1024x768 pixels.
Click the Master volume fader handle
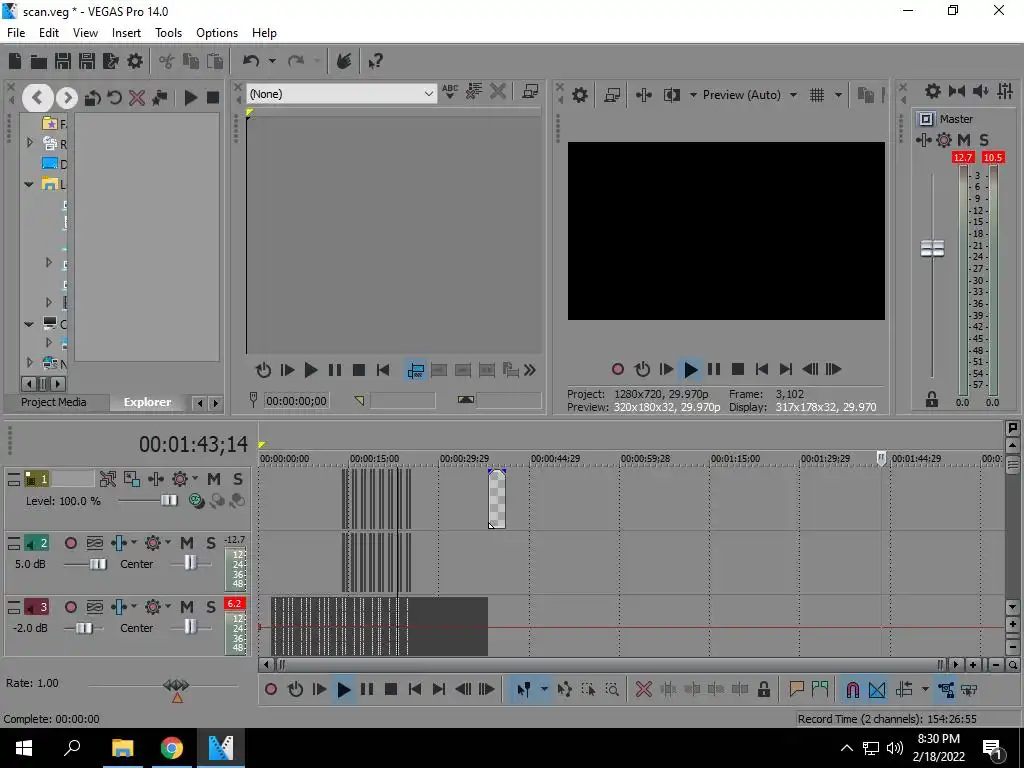[x=932, y=248]
